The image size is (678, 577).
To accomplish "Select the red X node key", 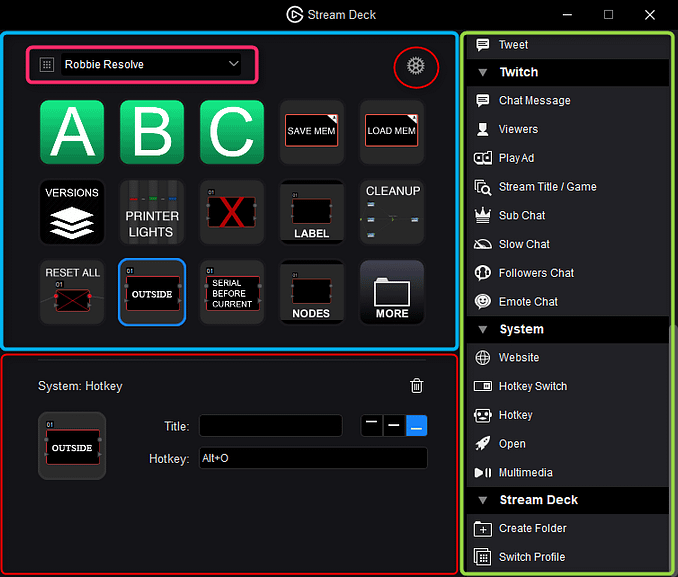I will click(x=232, y=212).
